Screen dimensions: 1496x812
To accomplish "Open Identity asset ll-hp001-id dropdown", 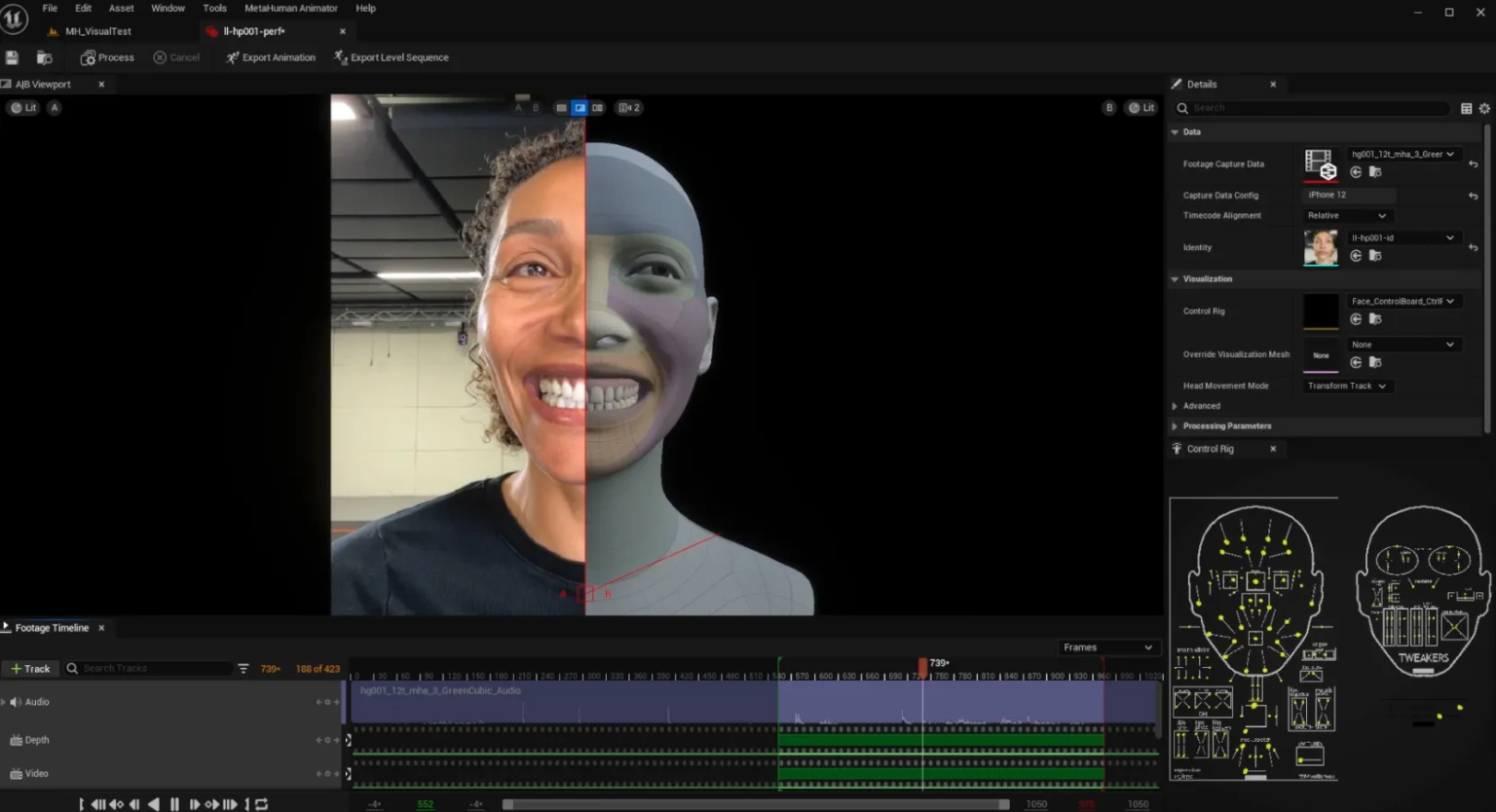I will [x=1403, y=238].
